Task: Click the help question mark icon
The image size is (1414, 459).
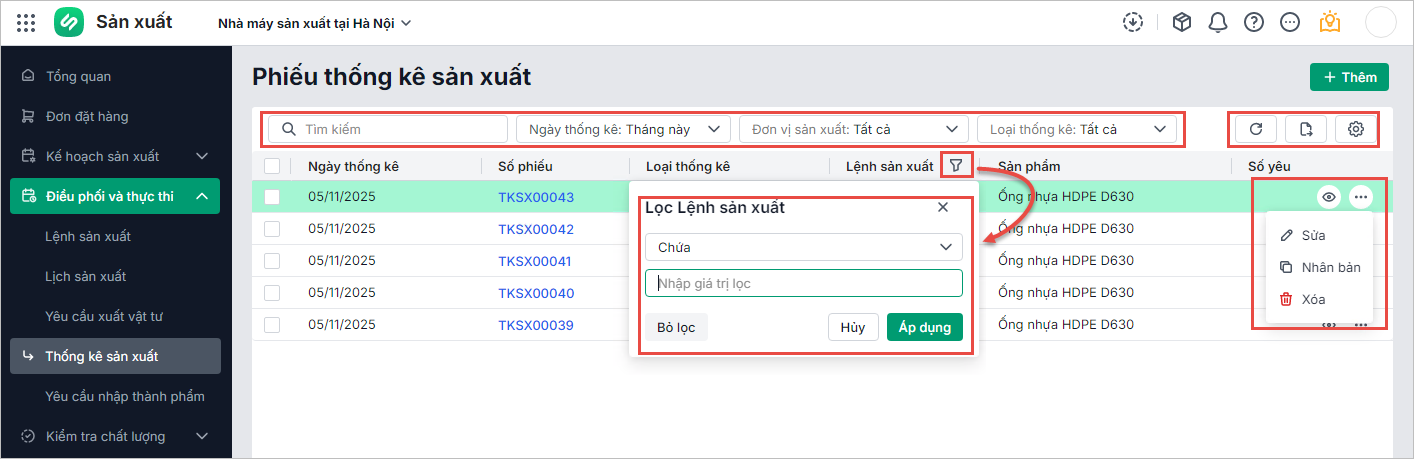Action: click(x=1254, y=22)
